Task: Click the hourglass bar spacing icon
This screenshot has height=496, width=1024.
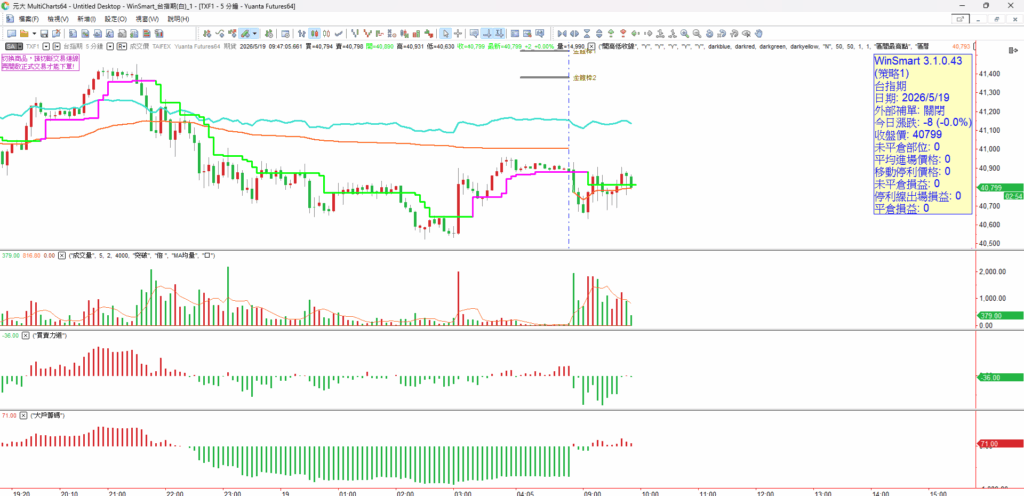Action: 587,33
